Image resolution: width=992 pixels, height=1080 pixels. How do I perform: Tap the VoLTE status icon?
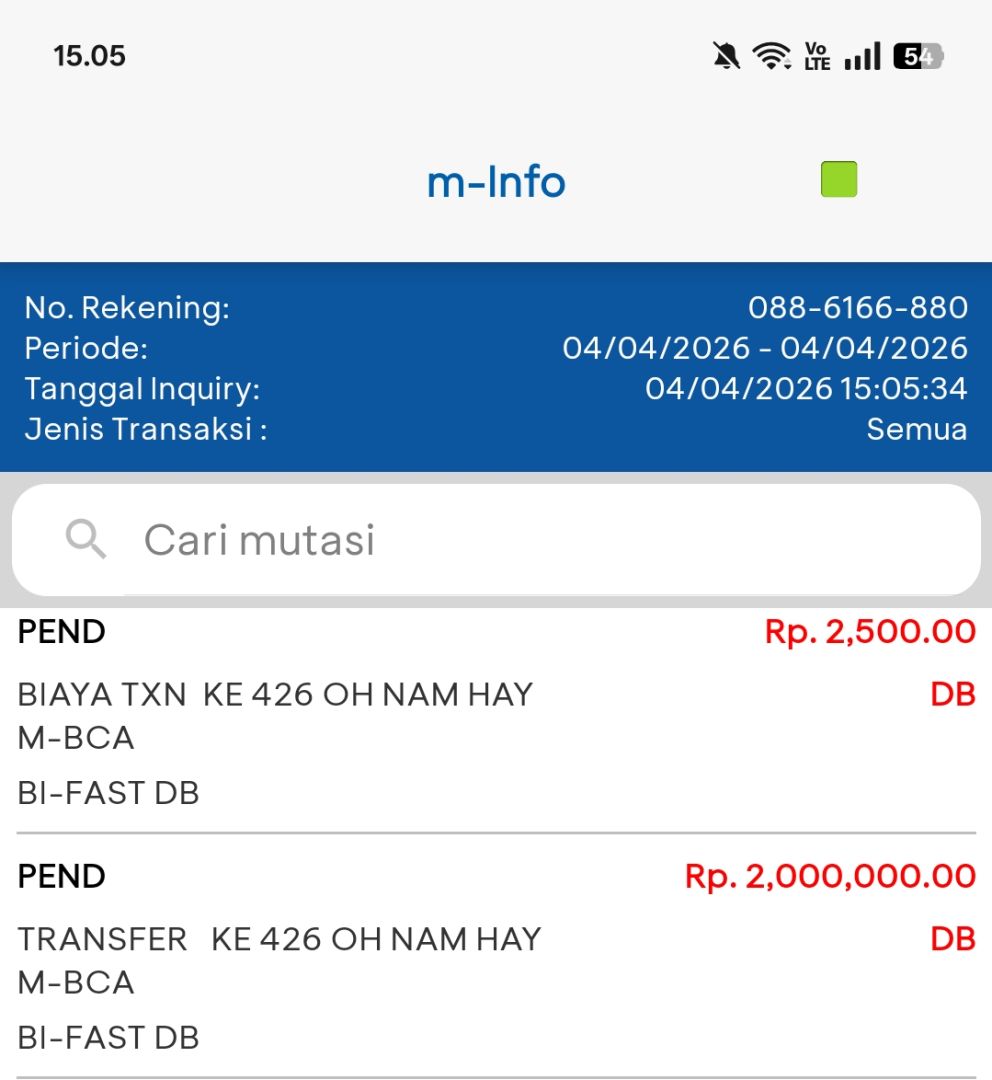[817, 56]
